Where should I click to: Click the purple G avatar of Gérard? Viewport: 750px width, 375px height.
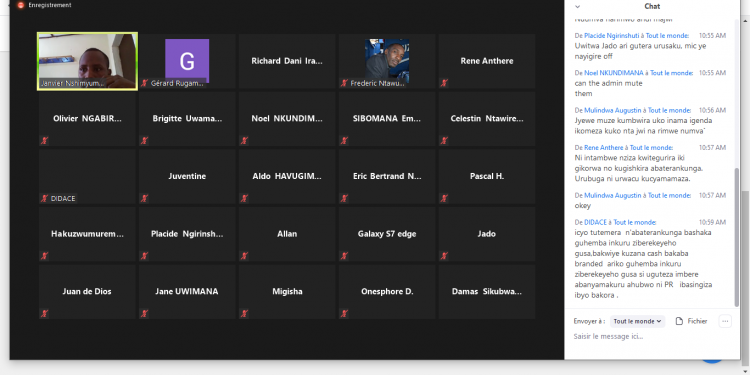pos(187,61)
